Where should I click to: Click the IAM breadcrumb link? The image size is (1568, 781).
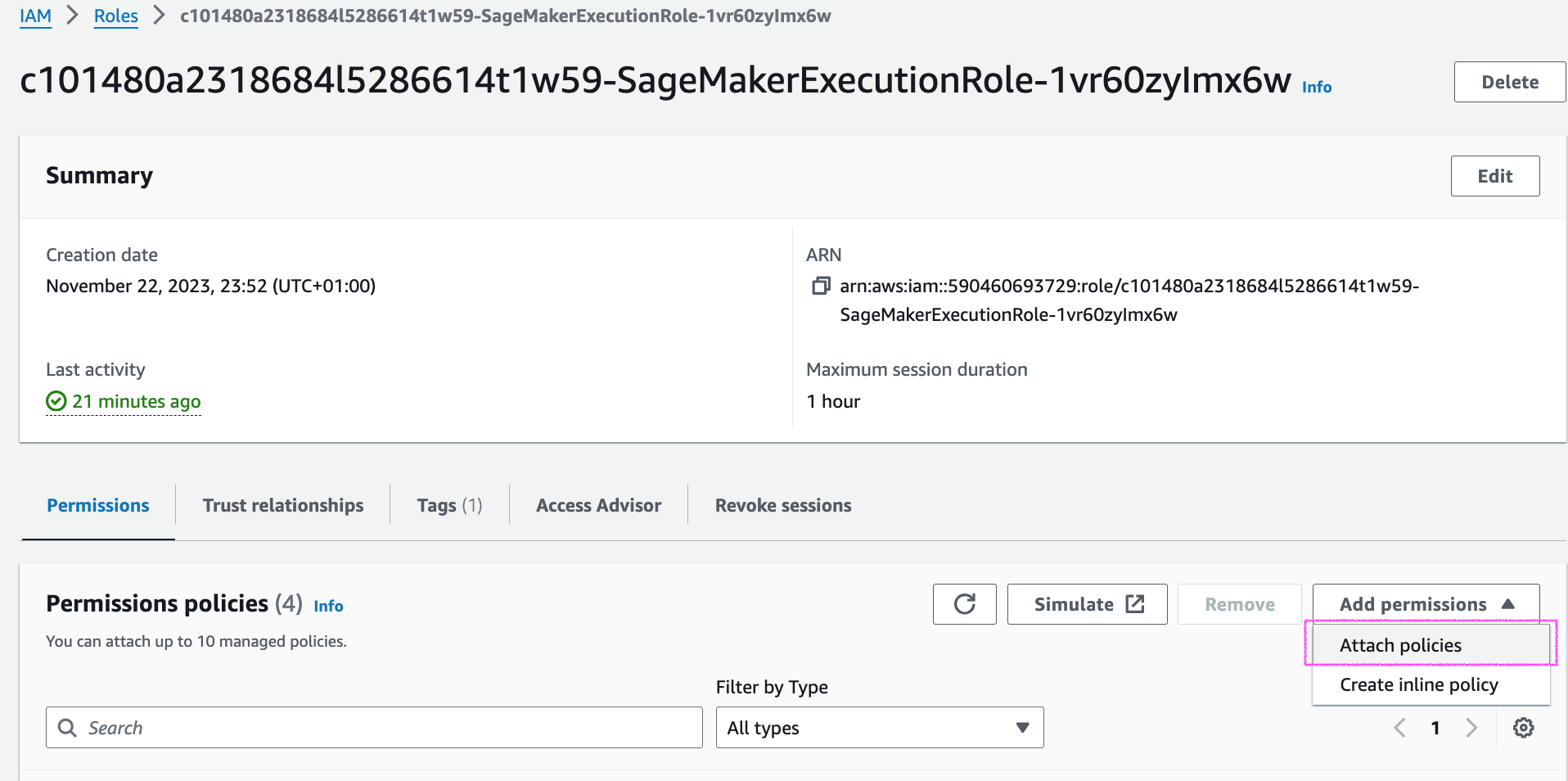(35, 16)
